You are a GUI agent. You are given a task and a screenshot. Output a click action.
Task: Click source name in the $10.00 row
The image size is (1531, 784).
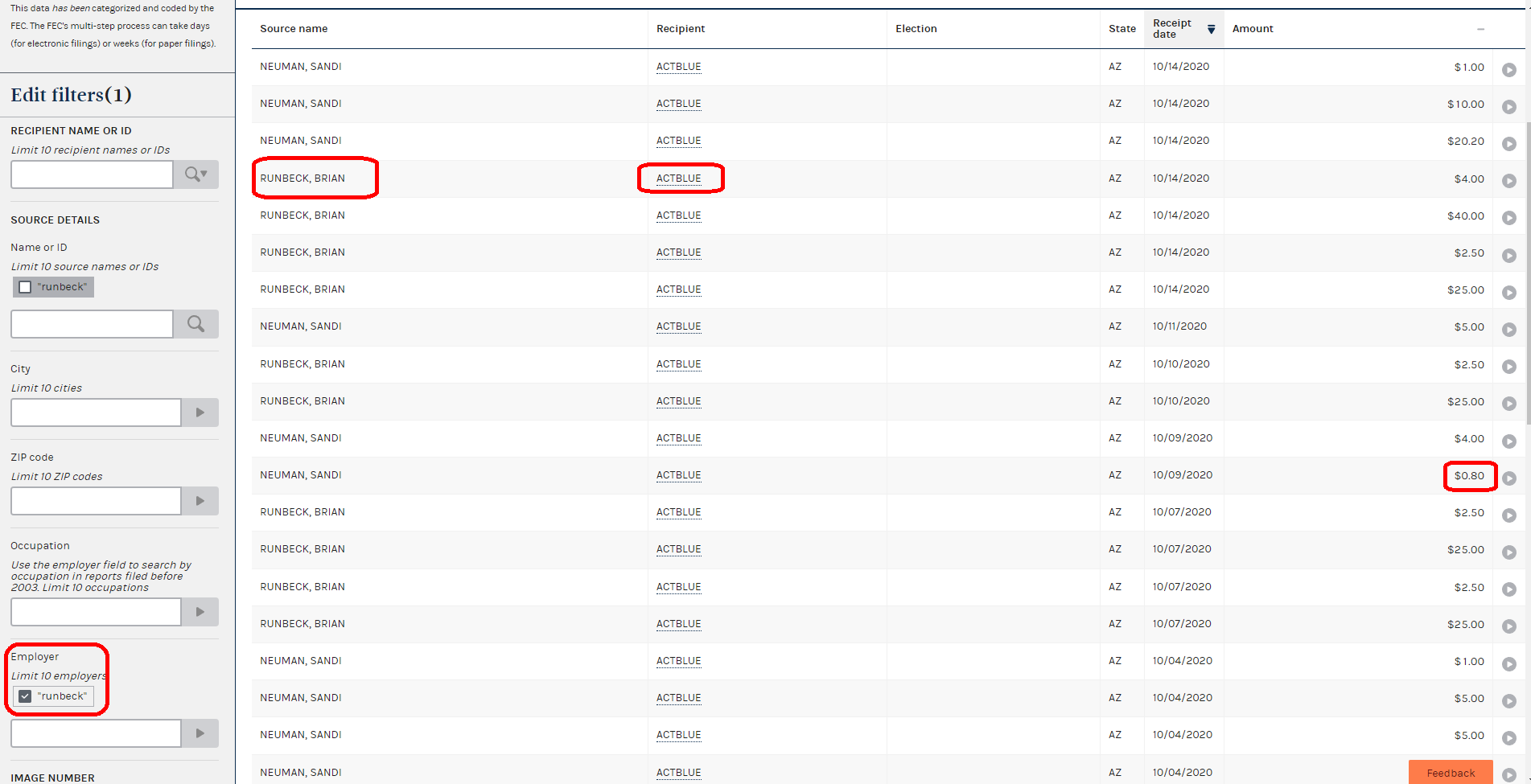(301, 104)
